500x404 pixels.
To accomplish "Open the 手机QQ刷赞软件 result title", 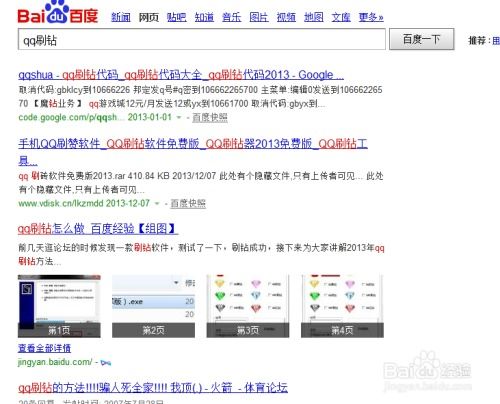I will pos(193,152).
